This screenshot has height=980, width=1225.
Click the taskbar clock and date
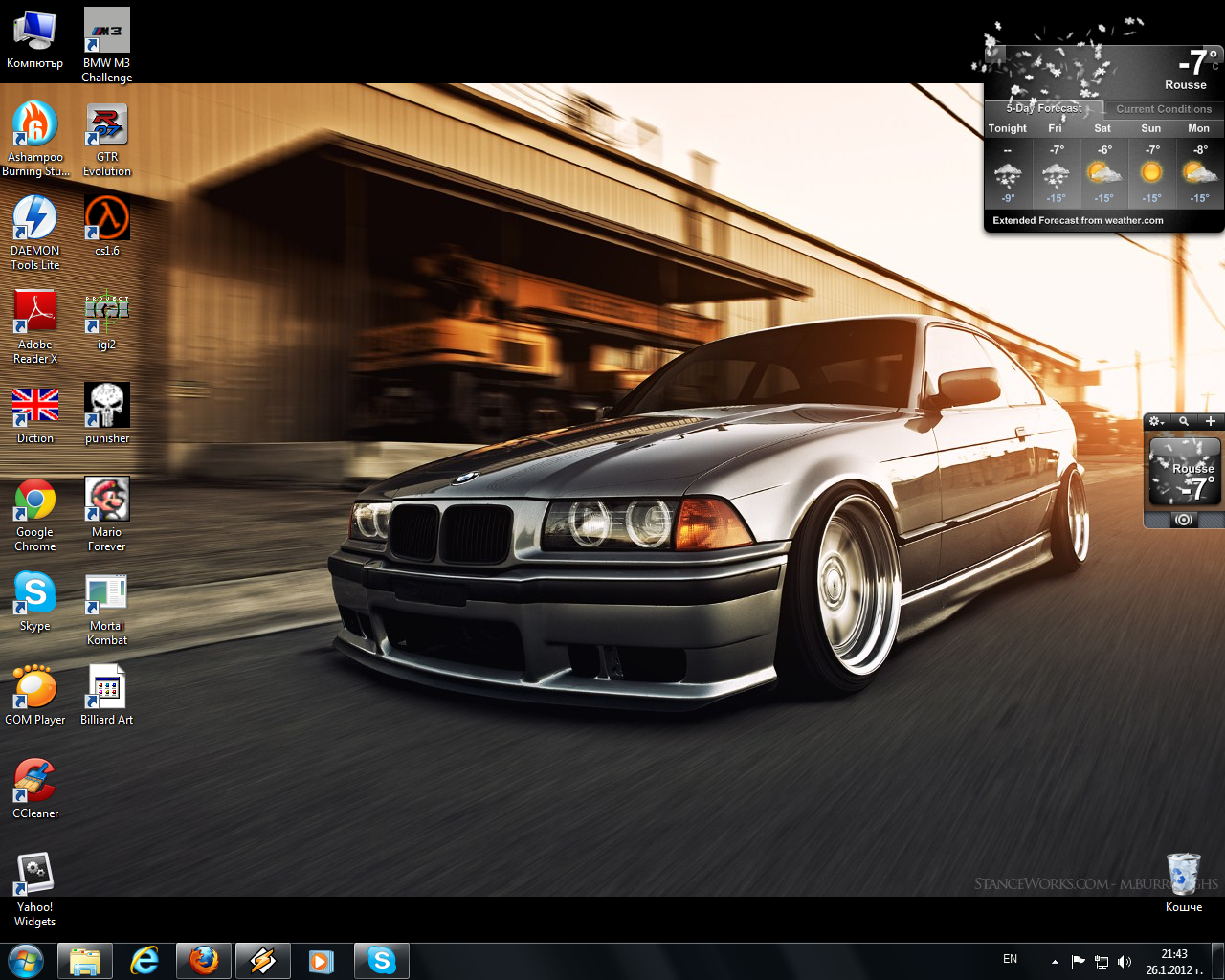click(x=1174, y=962)
